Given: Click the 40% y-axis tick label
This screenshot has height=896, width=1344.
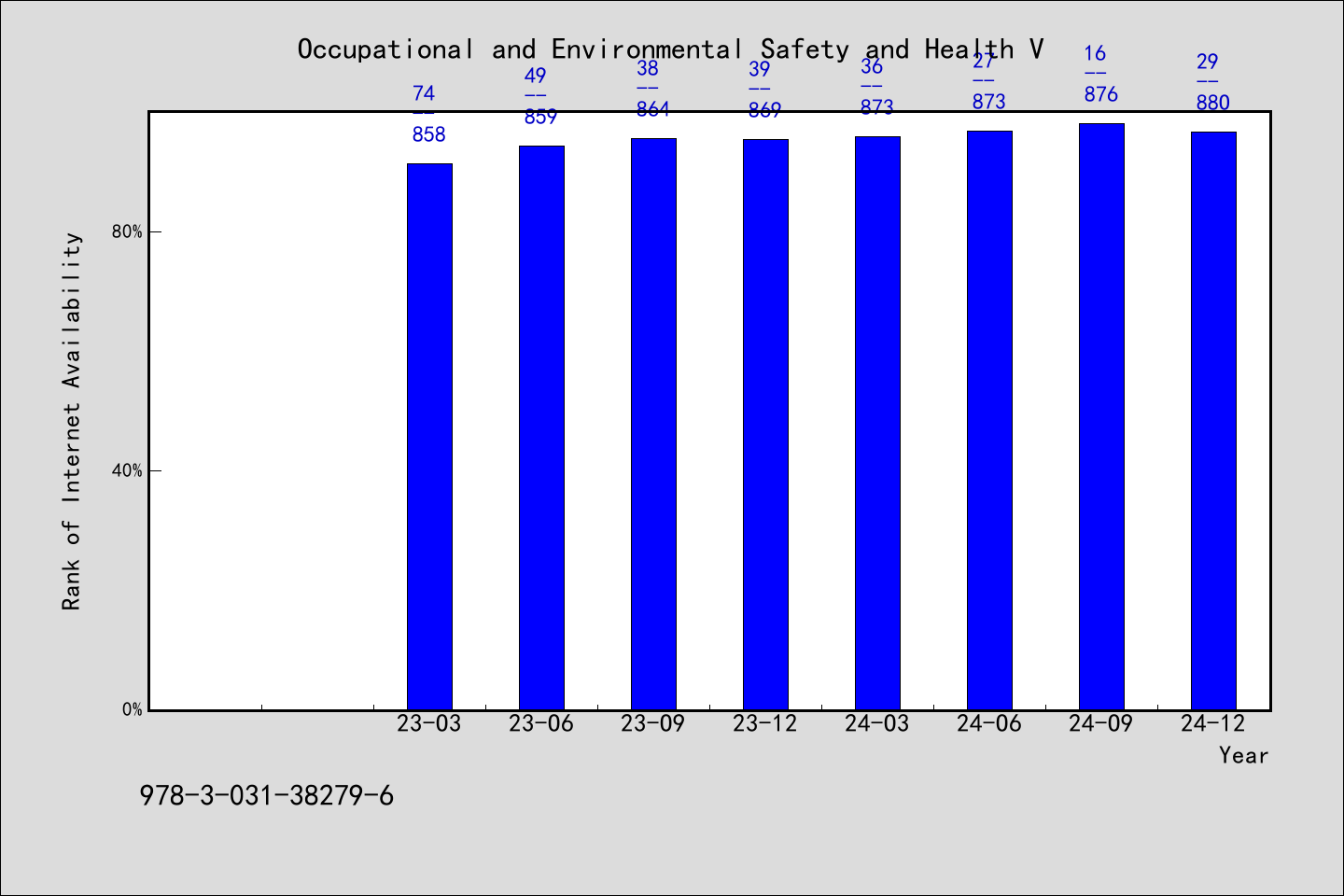Looking at the screenshot, I should tap(127, 470).
